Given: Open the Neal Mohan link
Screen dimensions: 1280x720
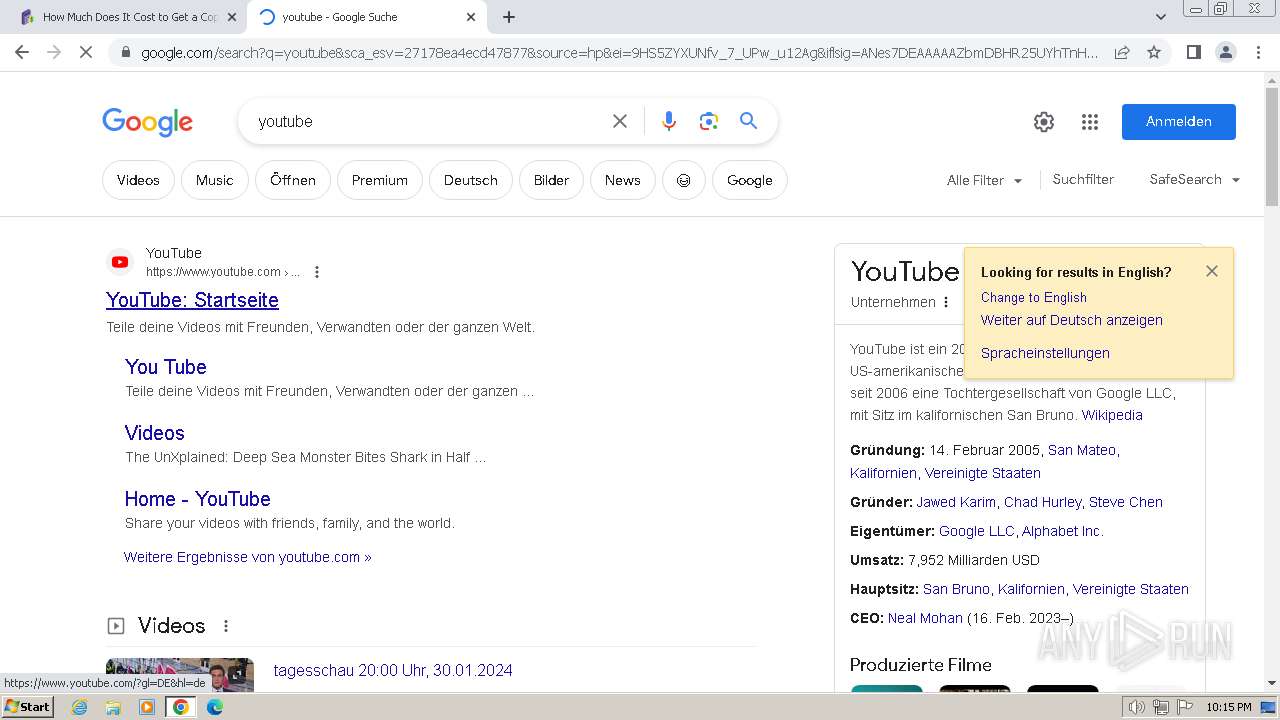Looking at the screenshot, I should tap(925, 618).
